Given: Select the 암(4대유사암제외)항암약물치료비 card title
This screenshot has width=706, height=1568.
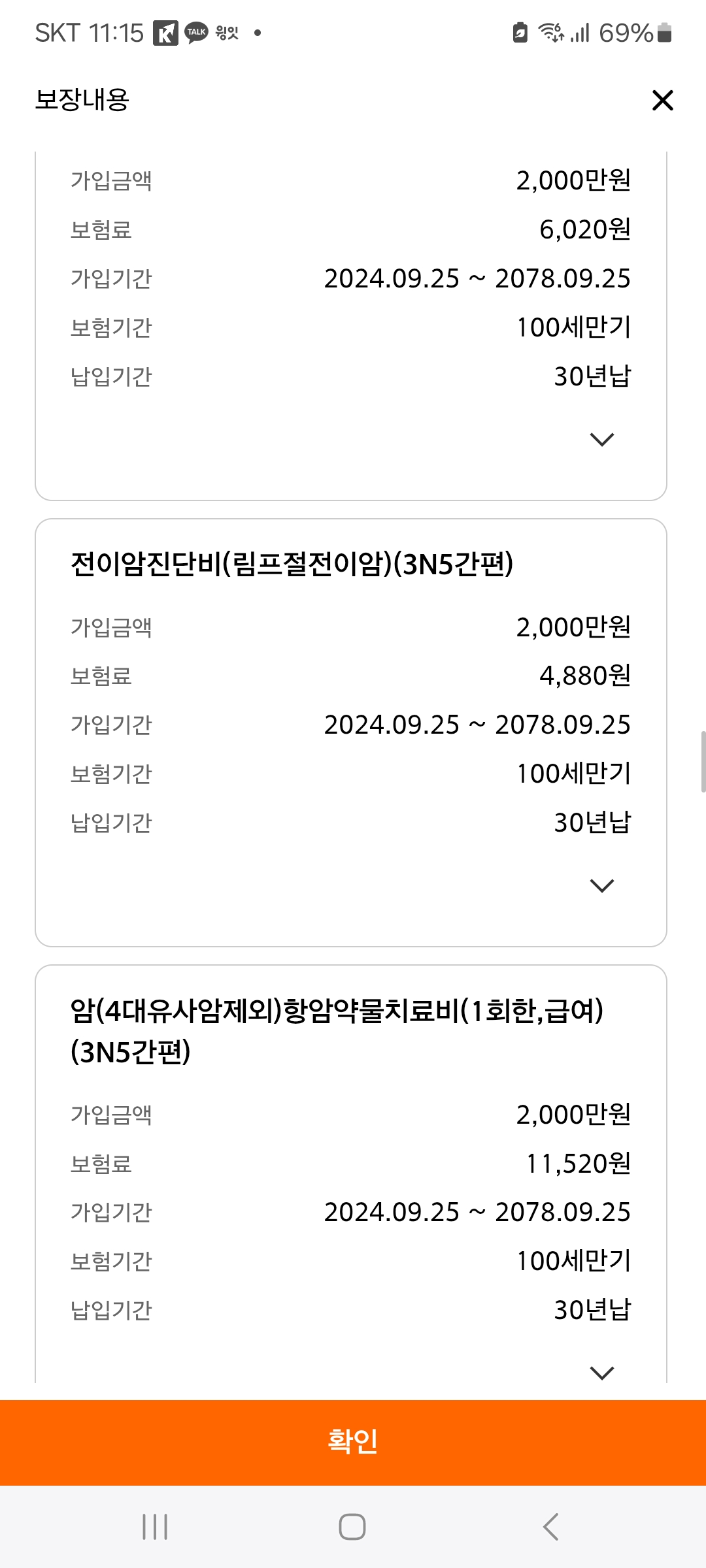Looking at the screenshot, I should [337, 1032].
